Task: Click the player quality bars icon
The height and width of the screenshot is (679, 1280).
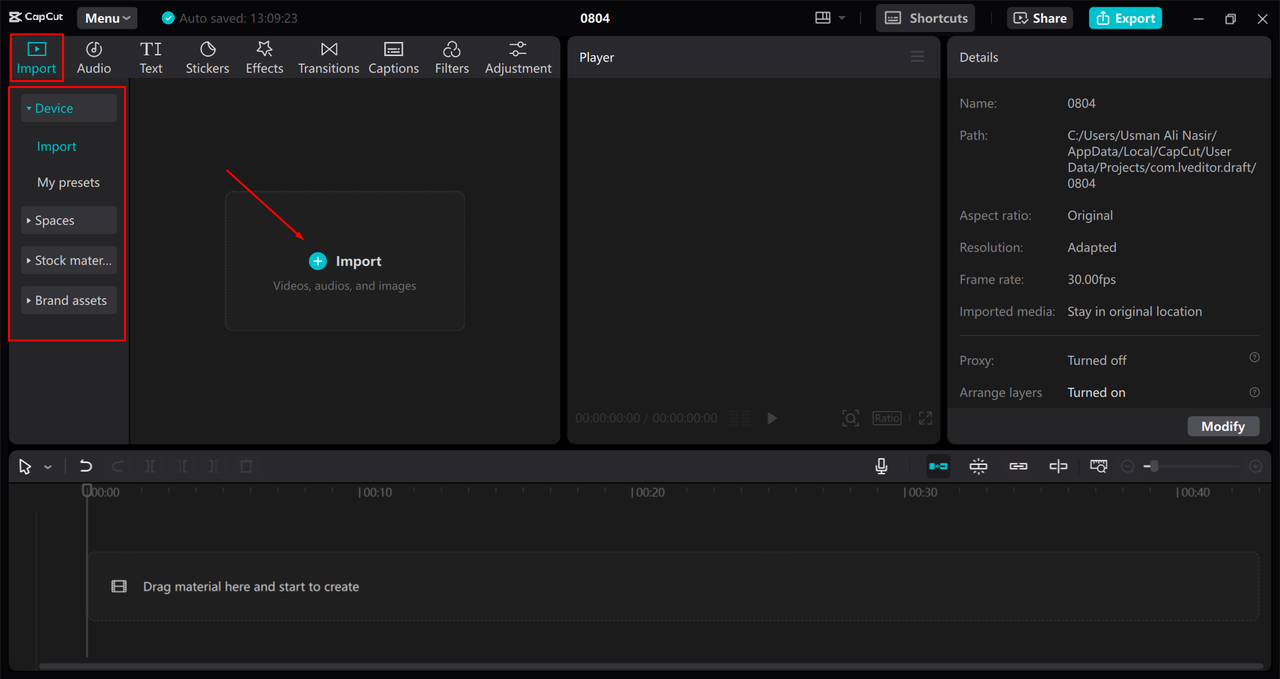Action: tap(740, 418)
